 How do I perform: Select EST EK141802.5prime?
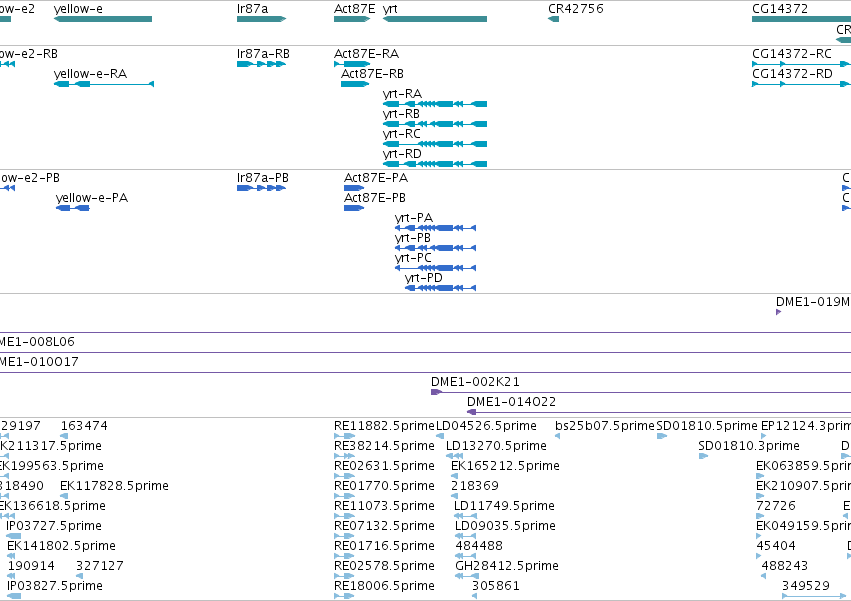click(x=61, y=546)
